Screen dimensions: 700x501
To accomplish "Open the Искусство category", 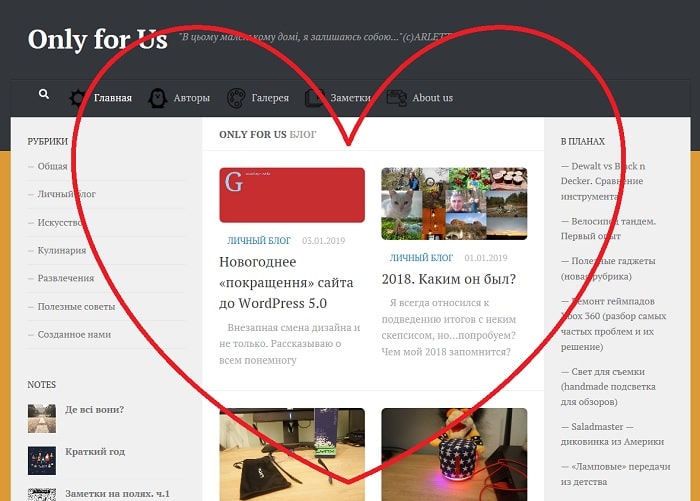I will [x=60, y=222].
